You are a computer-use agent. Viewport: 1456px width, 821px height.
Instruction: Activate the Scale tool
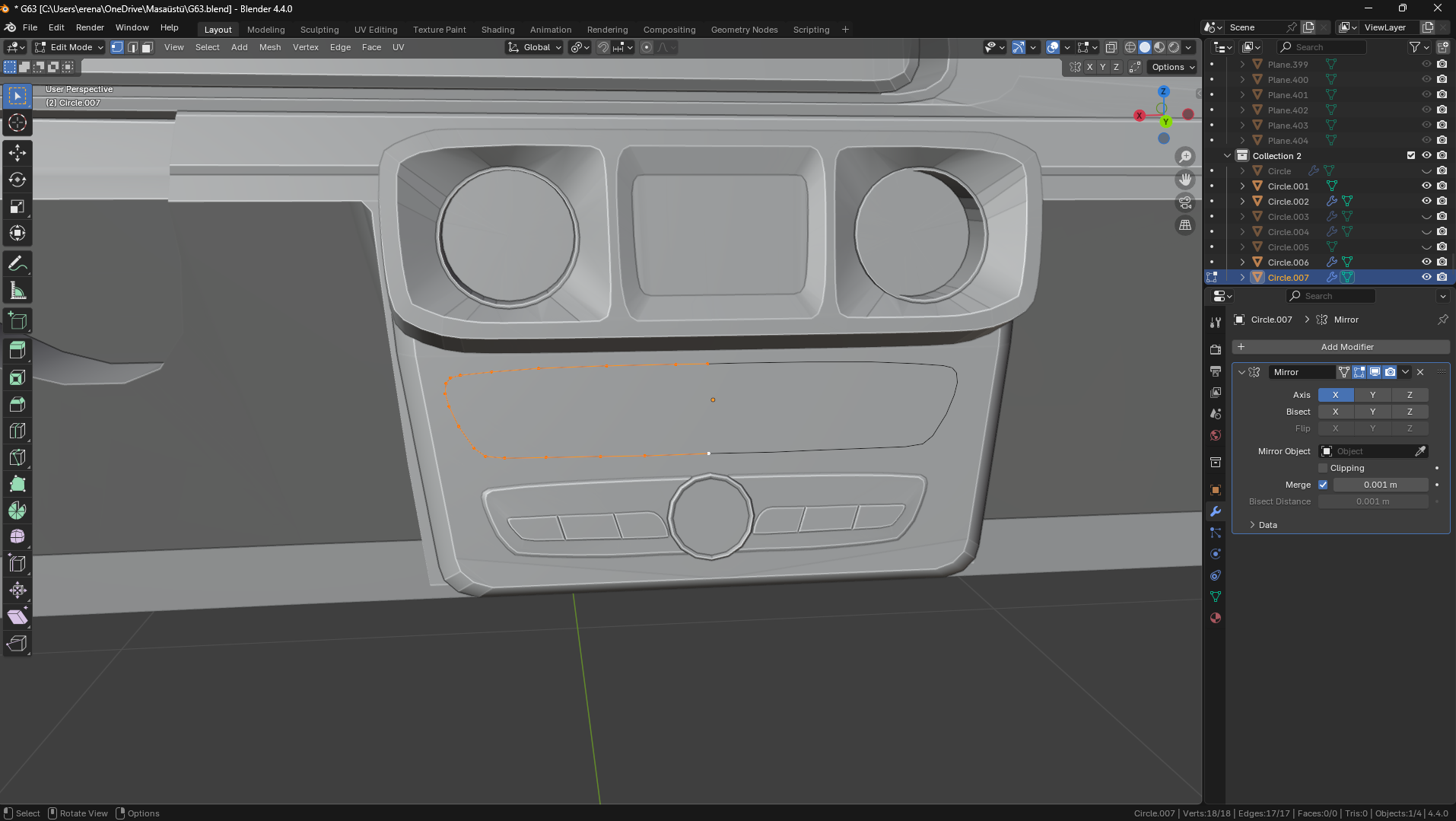17,206
